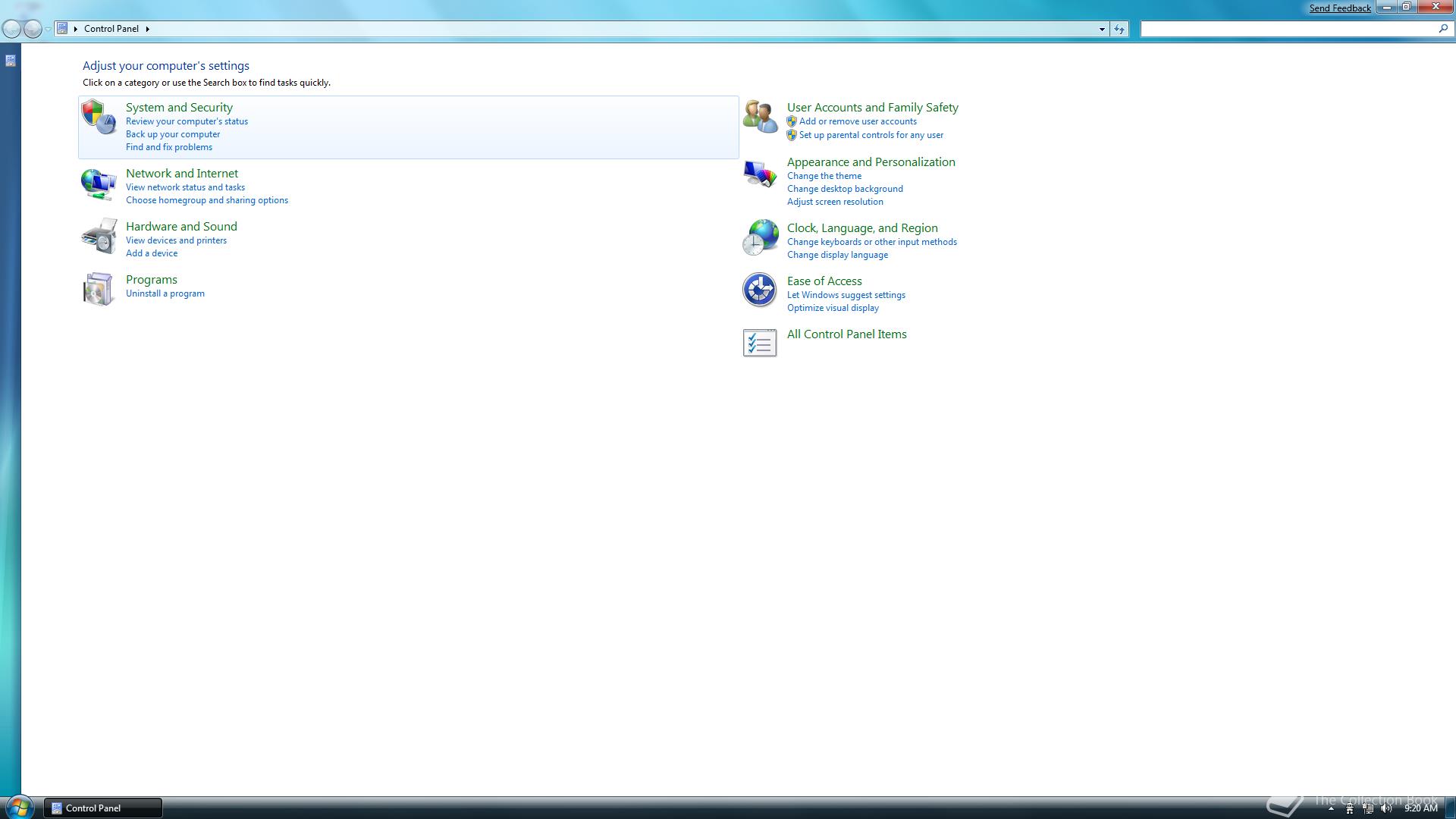
Task: Click Optimize visual display
Action: coord(833,308)
